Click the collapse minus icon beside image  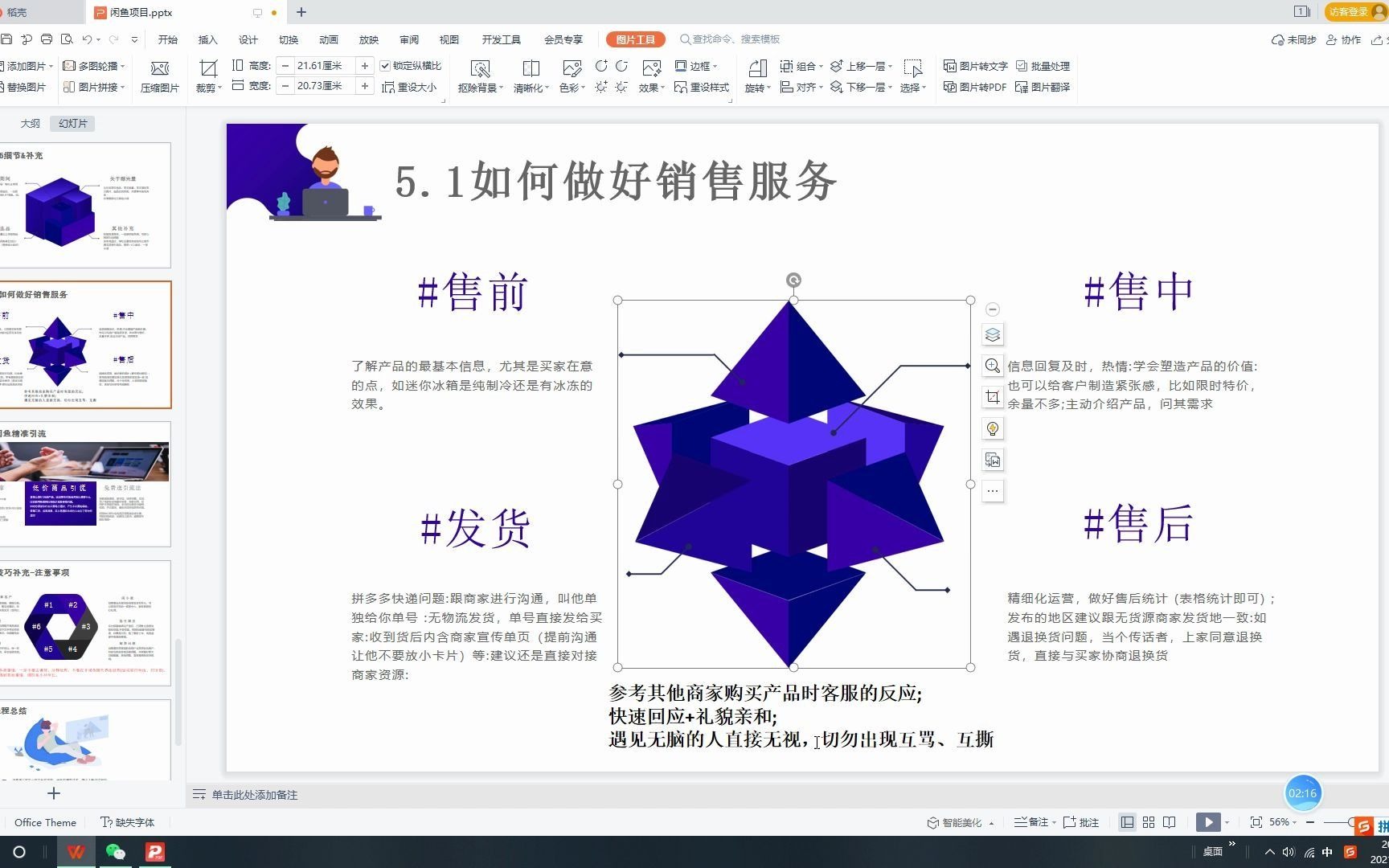pos(993,309)
